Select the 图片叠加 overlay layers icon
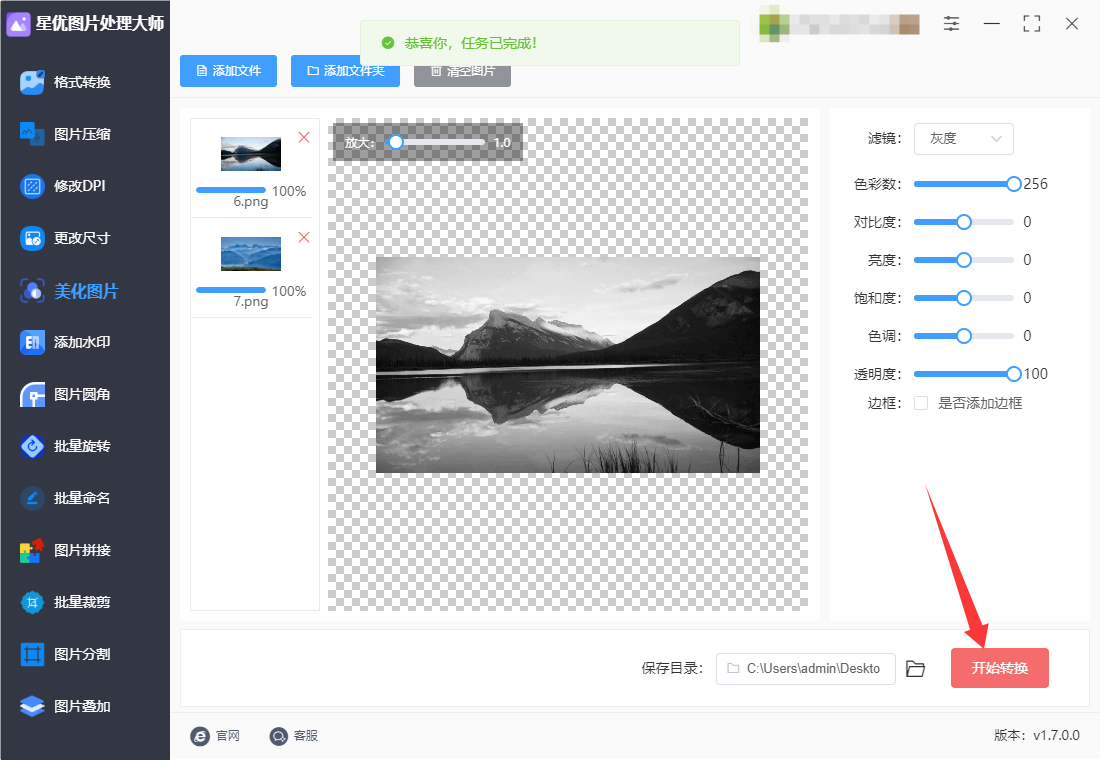 (x=32, y=706)
